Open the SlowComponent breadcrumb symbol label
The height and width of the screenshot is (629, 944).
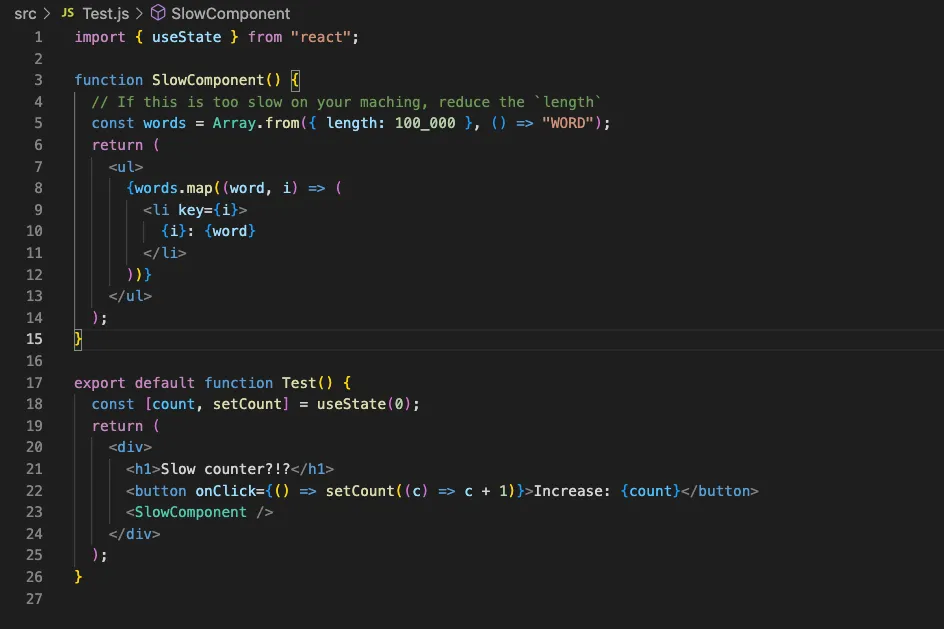click(x=231, y=13)
